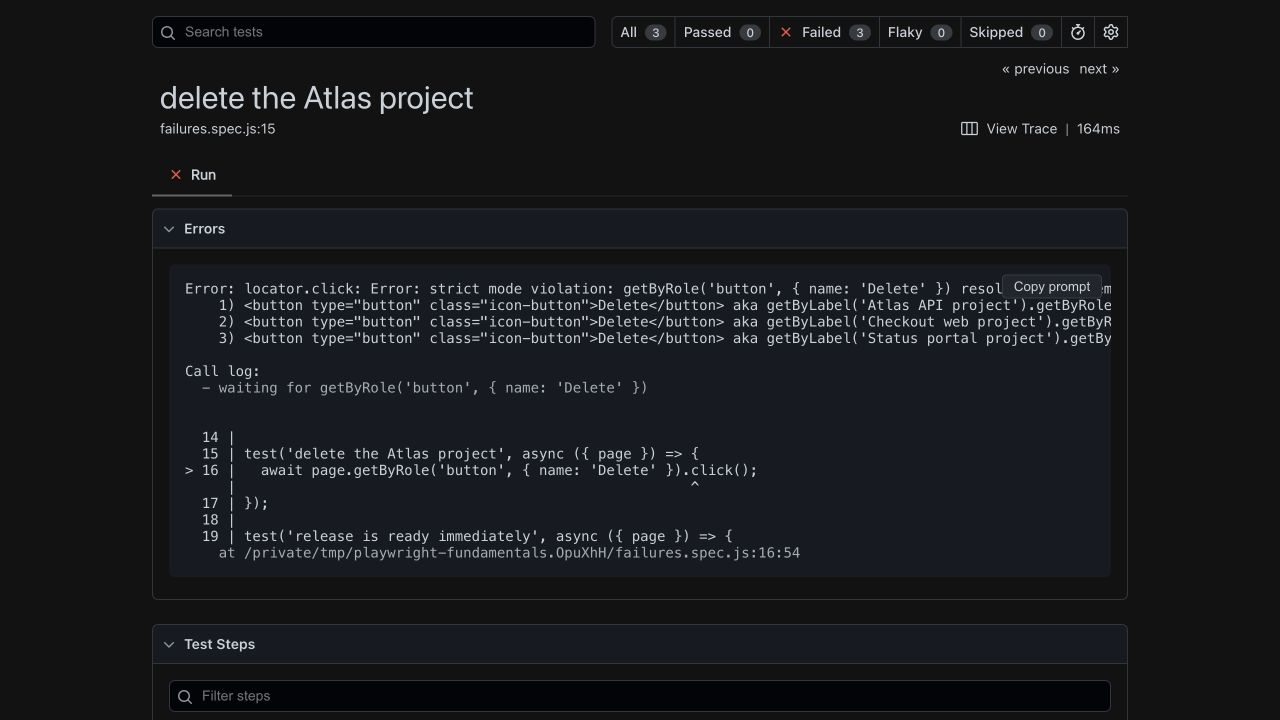Toggle the speedboard stopwatch icon
The image size is (1280, 720).
point(1078,32)
